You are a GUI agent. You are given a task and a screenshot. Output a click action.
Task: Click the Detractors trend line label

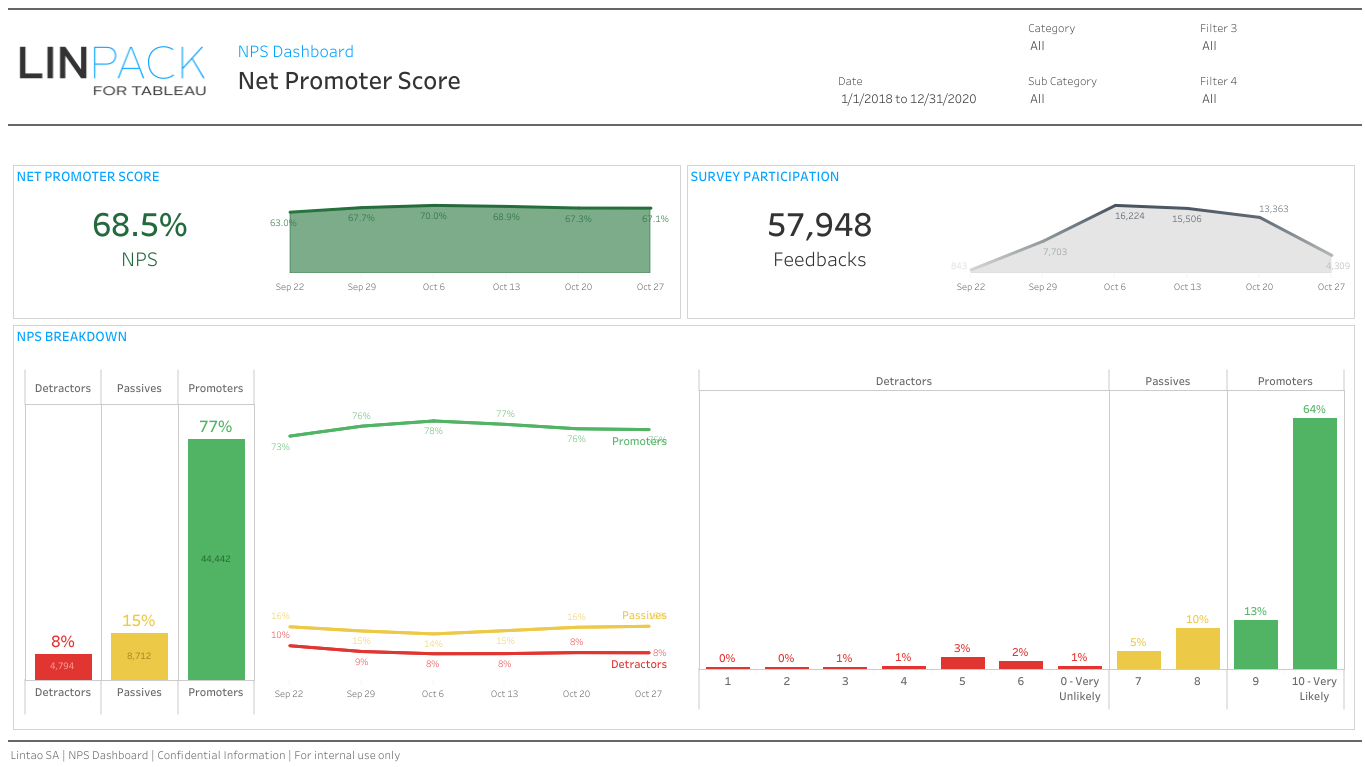(x=638, y=664)
